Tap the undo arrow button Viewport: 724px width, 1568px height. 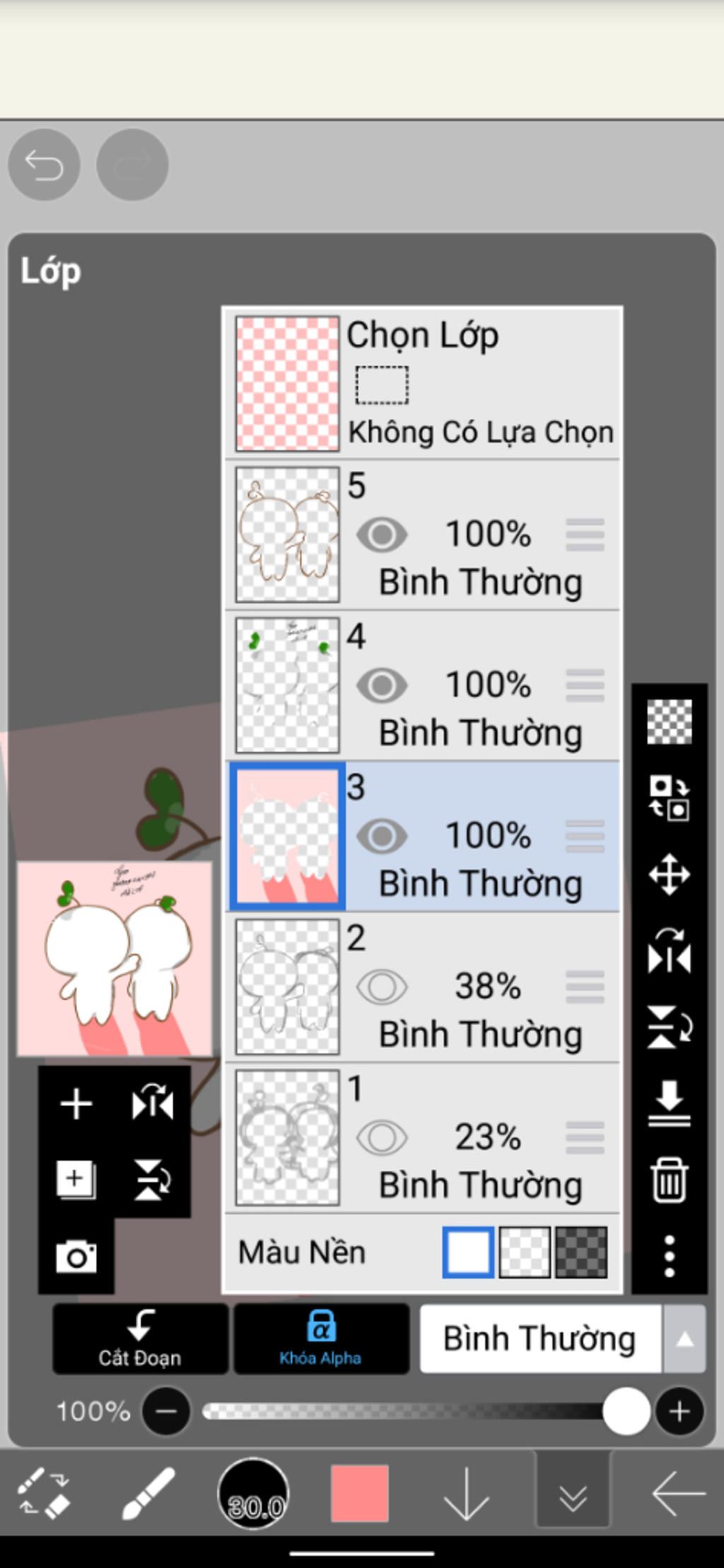click(x=44, y=165)
